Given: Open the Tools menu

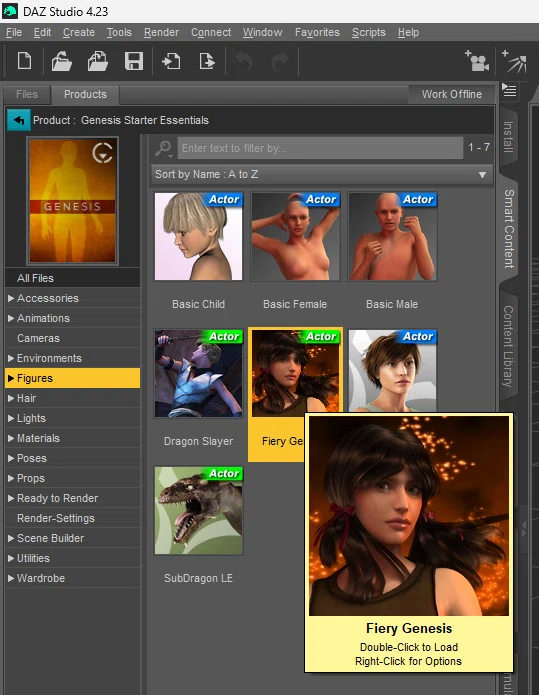Looking at the screenshot, I should [x=119, y=32].
